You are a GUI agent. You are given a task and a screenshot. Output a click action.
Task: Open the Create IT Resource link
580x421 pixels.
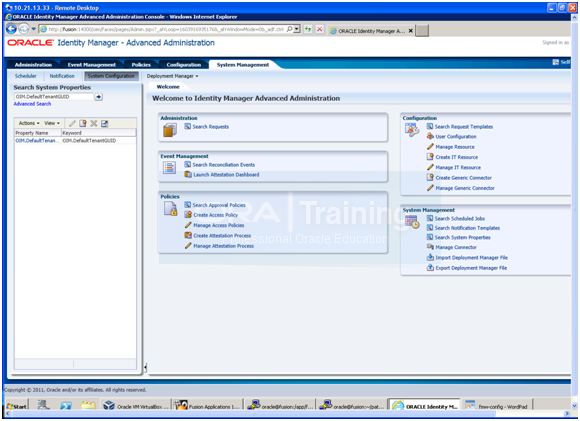point(456,157)
